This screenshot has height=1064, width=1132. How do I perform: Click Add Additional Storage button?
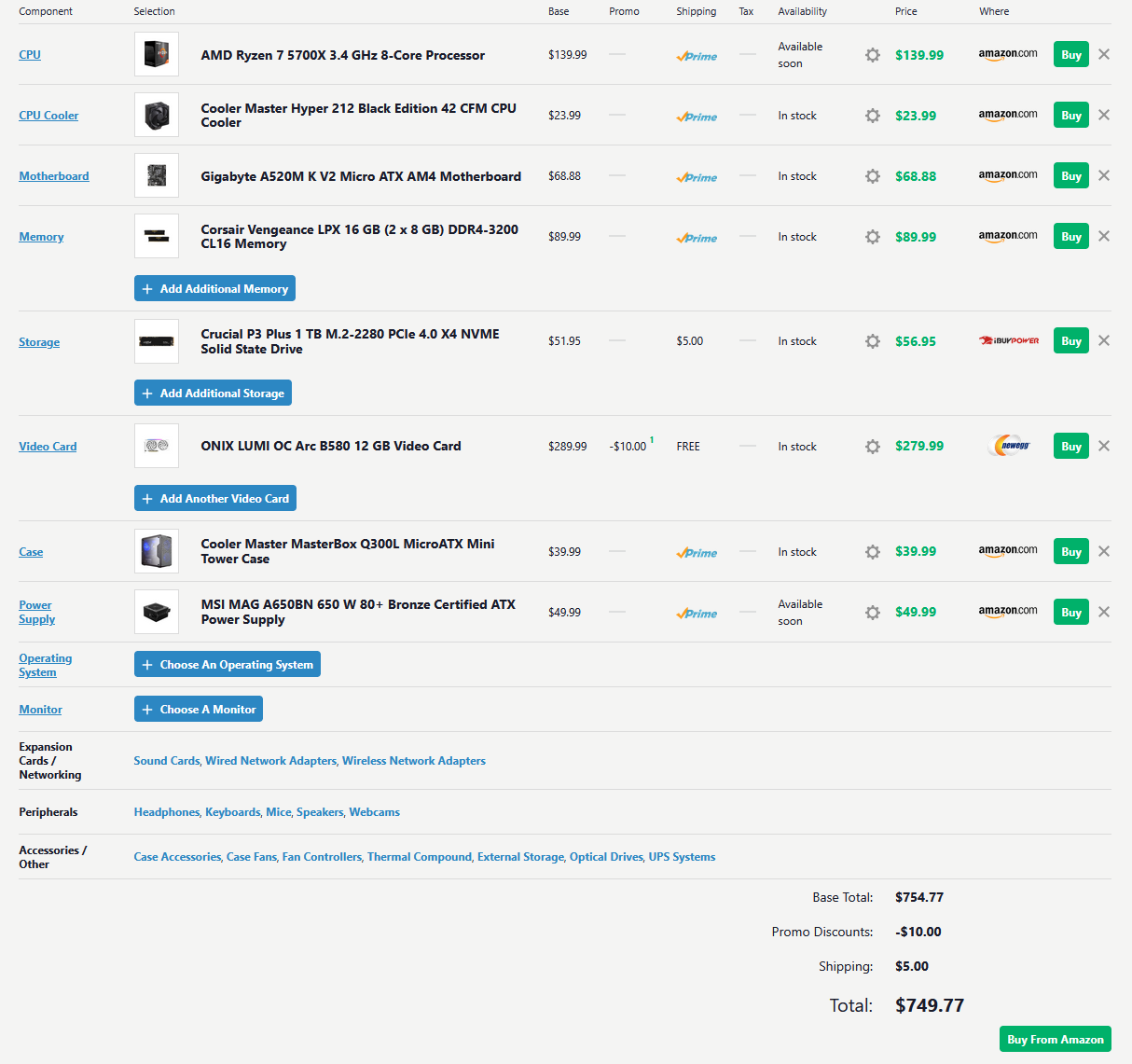(213, 393)
